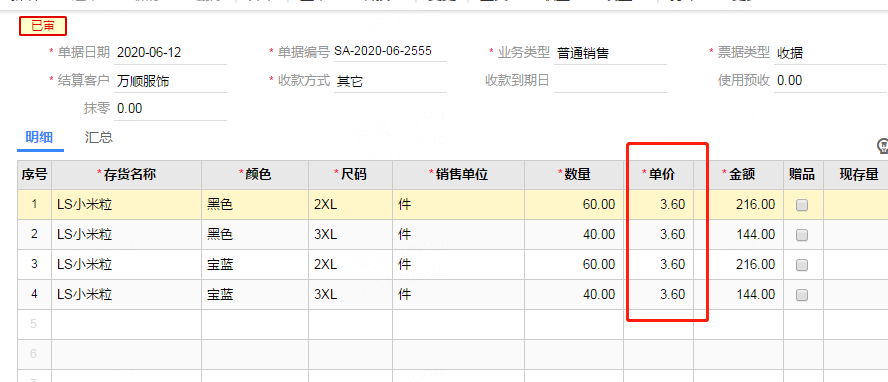
Task: Click size 3XL in row 4
Action: (351, 294)
